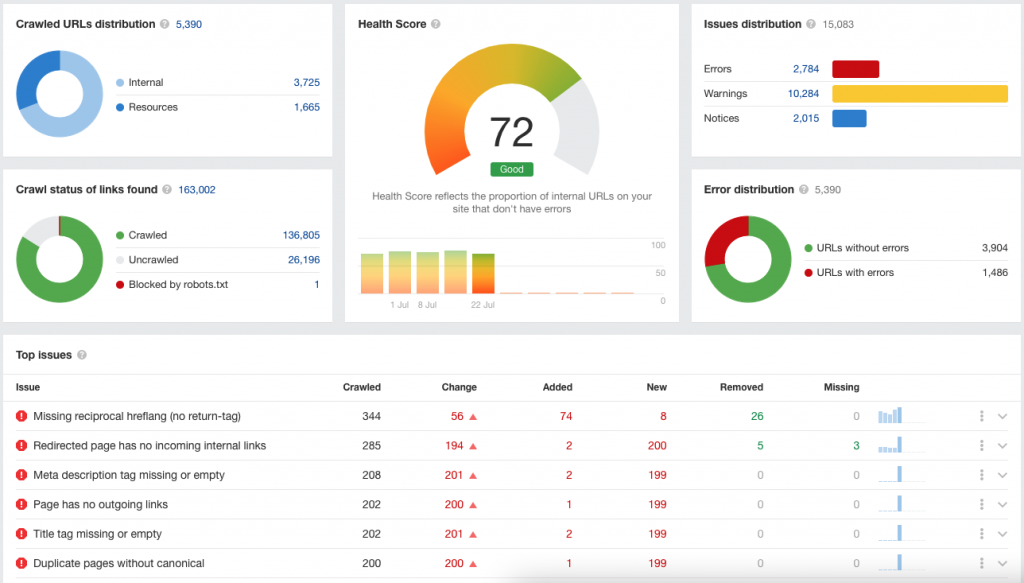1024x583 pixels.
Task: Expand the Missing reciprocal hreflang issue row
Action: click(x=1003, y=417)
